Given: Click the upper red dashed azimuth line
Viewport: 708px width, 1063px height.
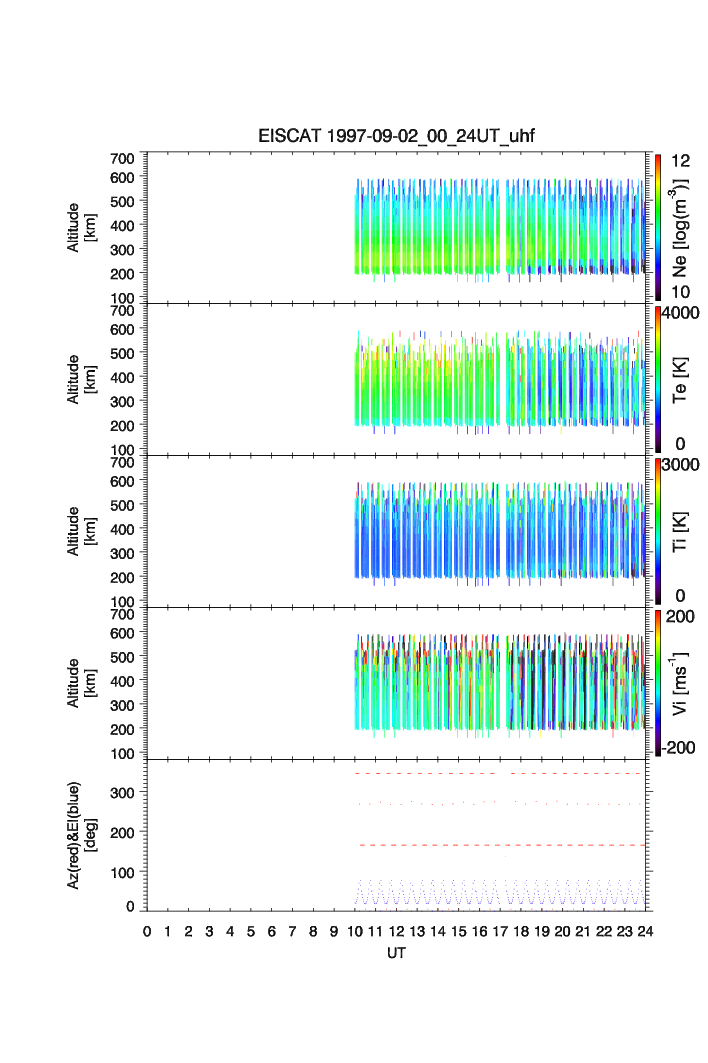Looking at the screenshot, I should (499, 774).
